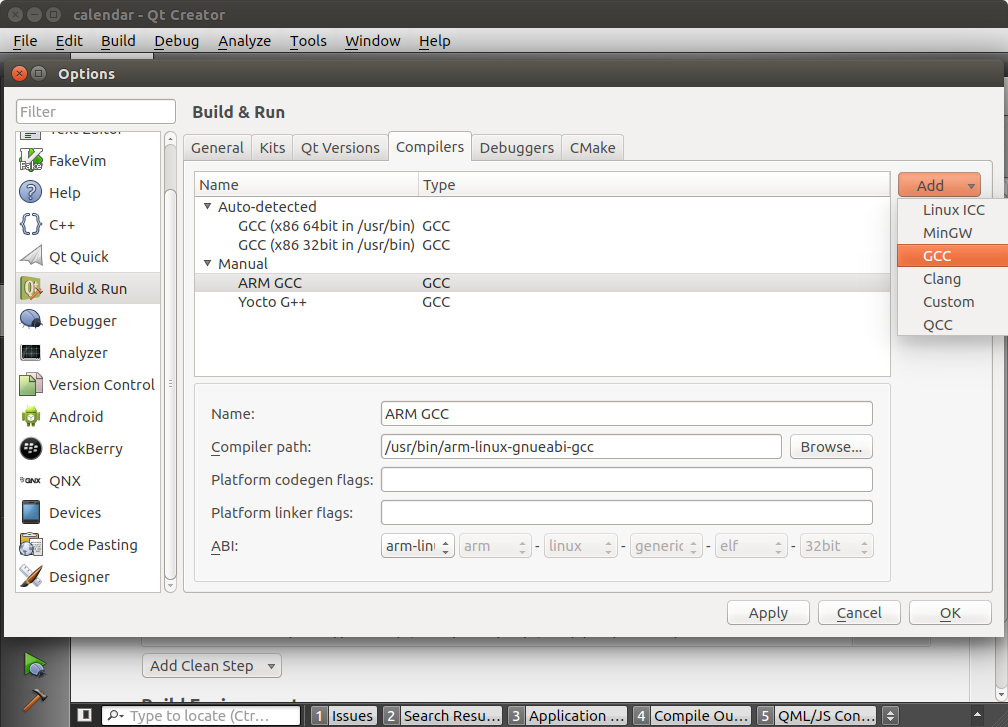Click the Platform codegen flags field
This screenshot has width=1008, height=727.
(627, 480)
